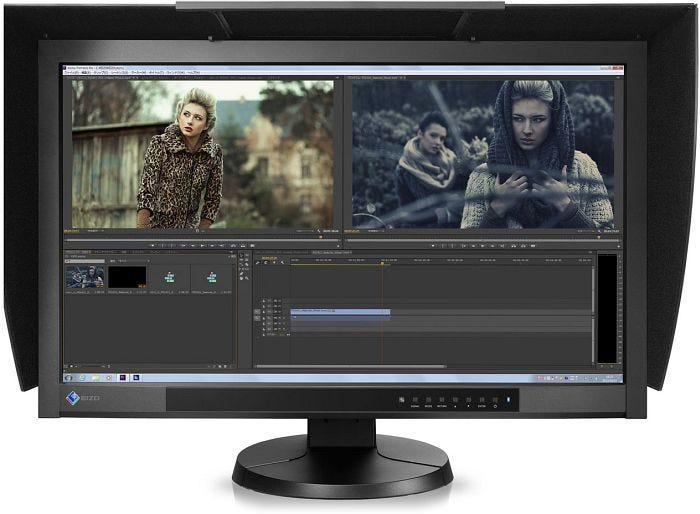
Task: Toggle the top video track visibility in the timeline header
Action: 264,299
